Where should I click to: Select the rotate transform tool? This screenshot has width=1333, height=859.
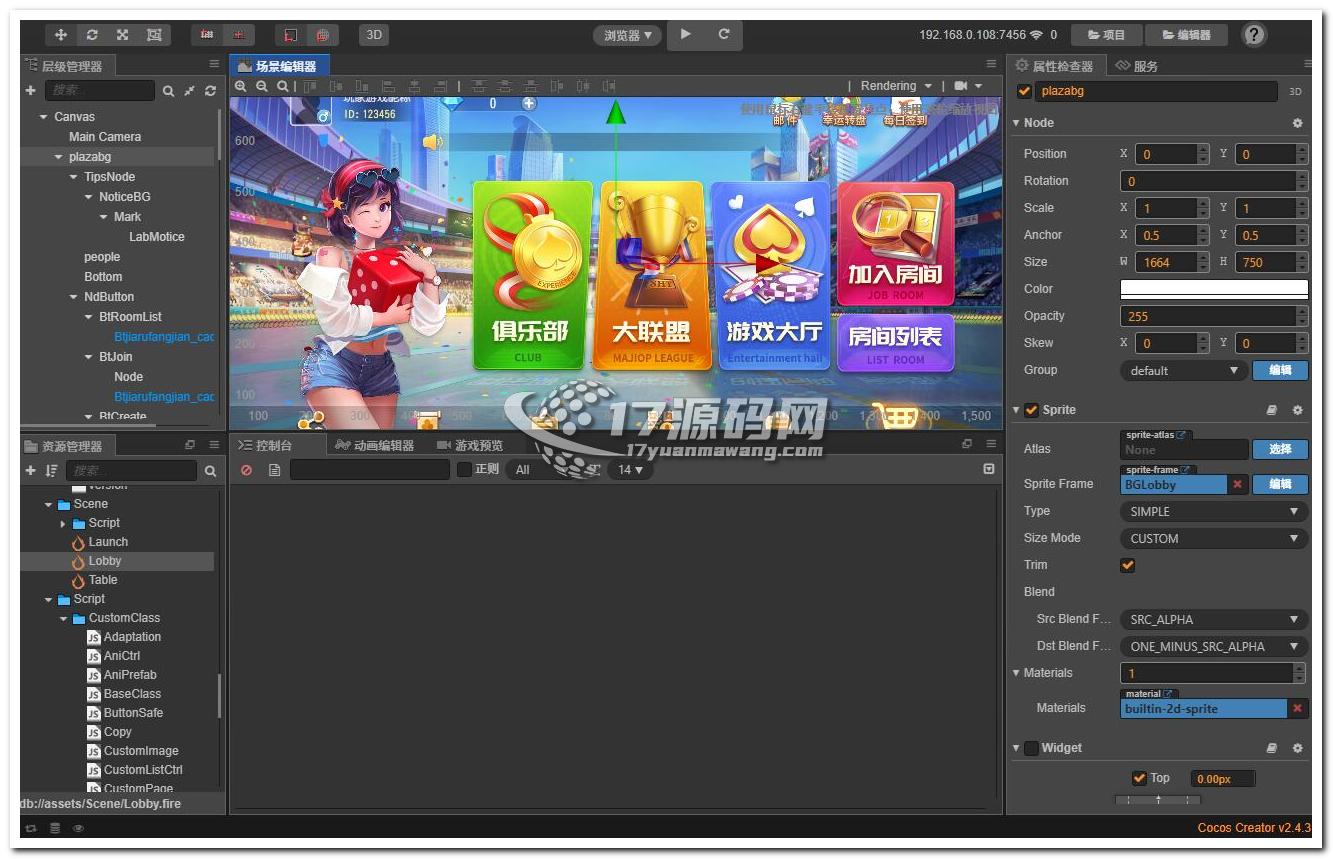coord(92,35)
